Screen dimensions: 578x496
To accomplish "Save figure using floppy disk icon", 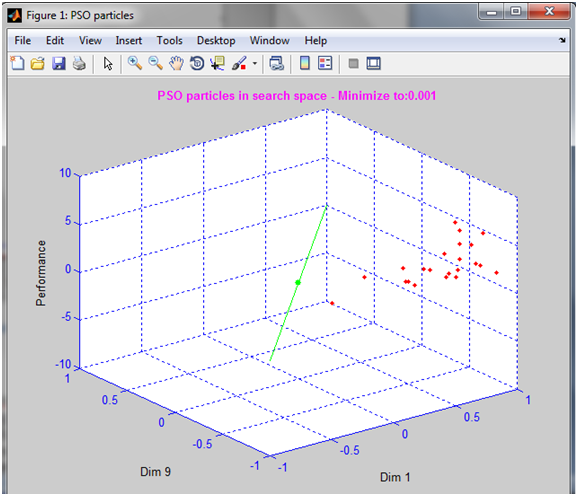I will pos(59,63).
